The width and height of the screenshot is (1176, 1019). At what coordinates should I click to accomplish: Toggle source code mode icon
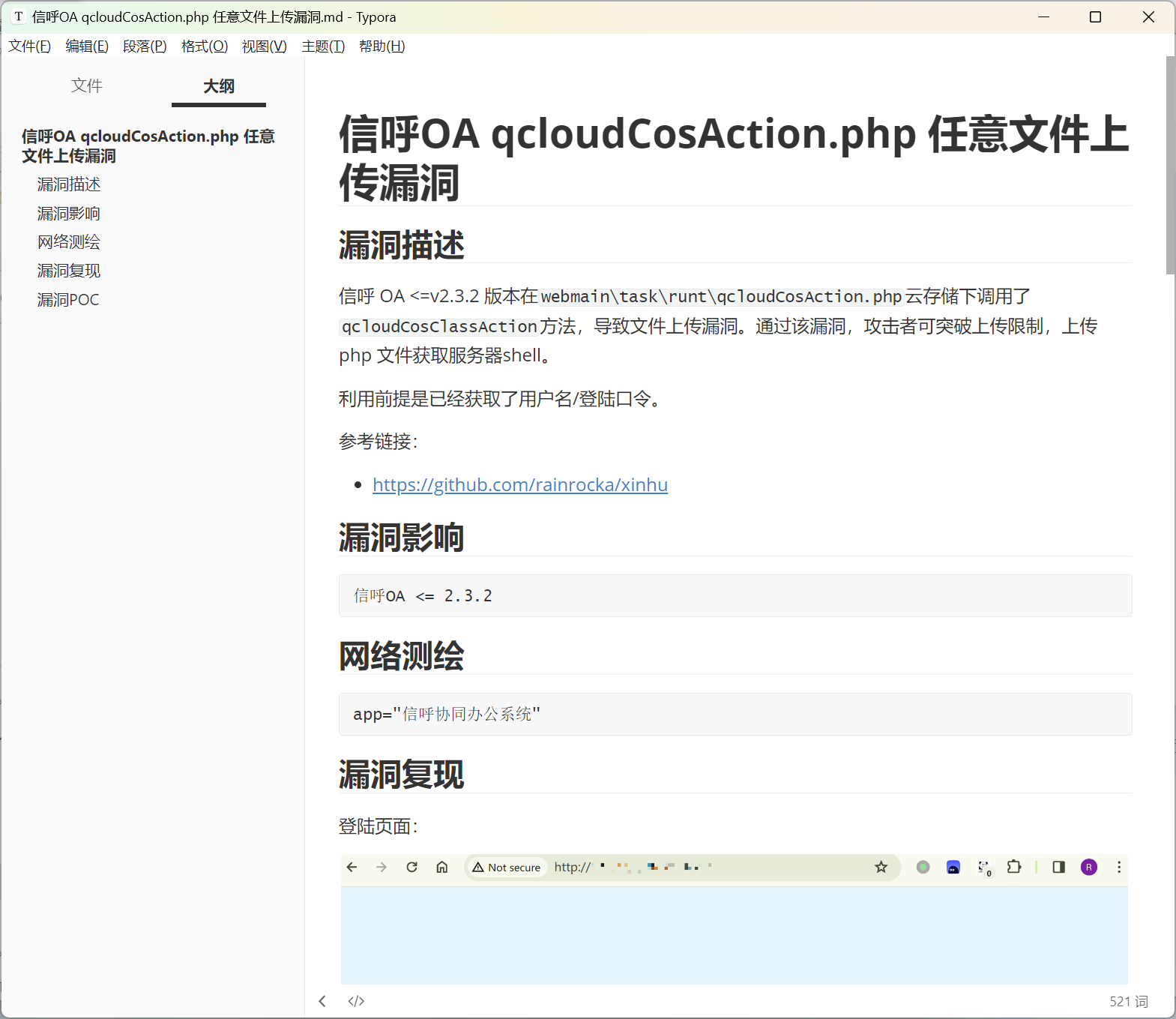[x=356, y=1001]
